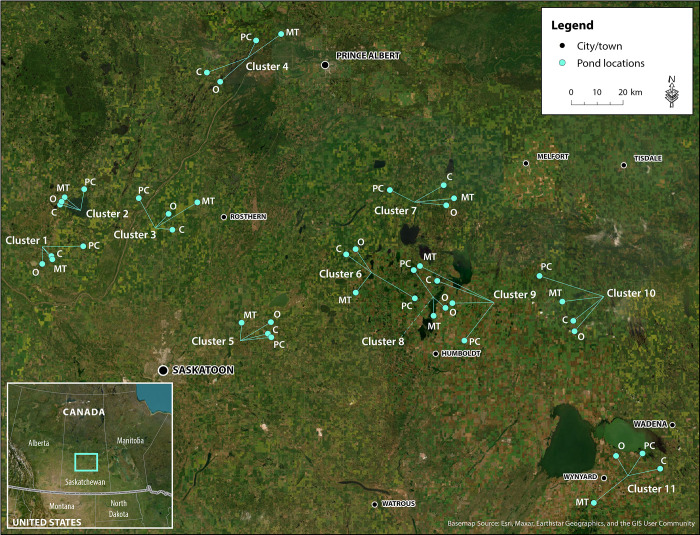Click the Cluster 8 label
700x535 pixels.
point(383,342)
